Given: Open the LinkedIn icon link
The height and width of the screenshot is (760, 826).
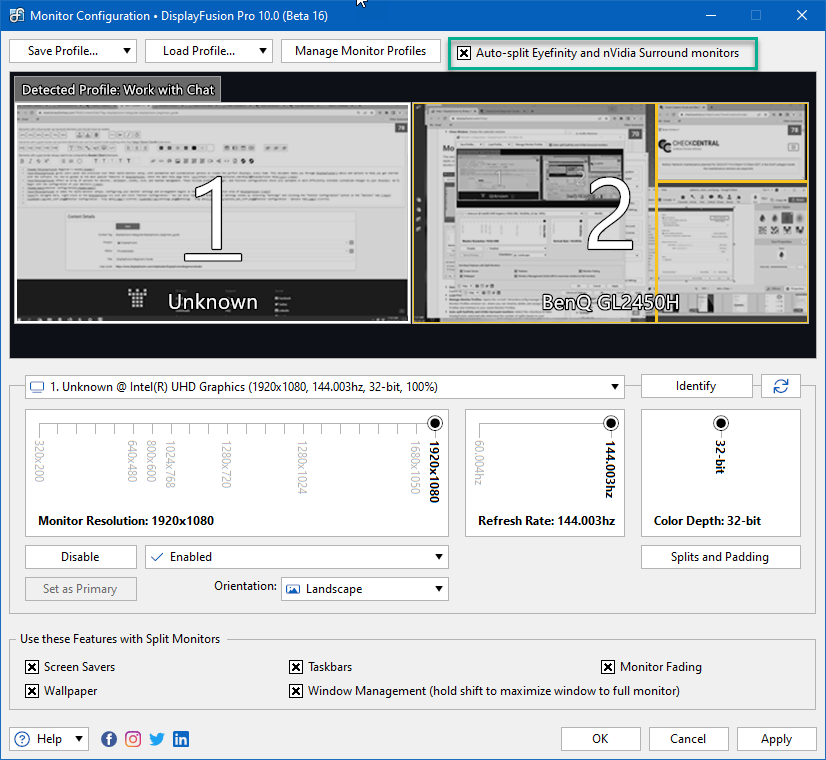Looking at the screenshot, I should click(x=181, y=739).
